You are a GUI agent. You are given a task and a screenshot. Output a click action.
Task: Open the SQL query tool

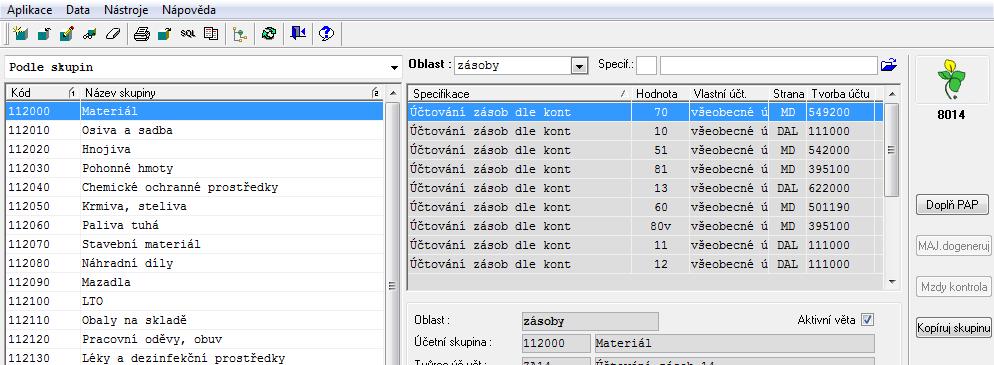188,34
